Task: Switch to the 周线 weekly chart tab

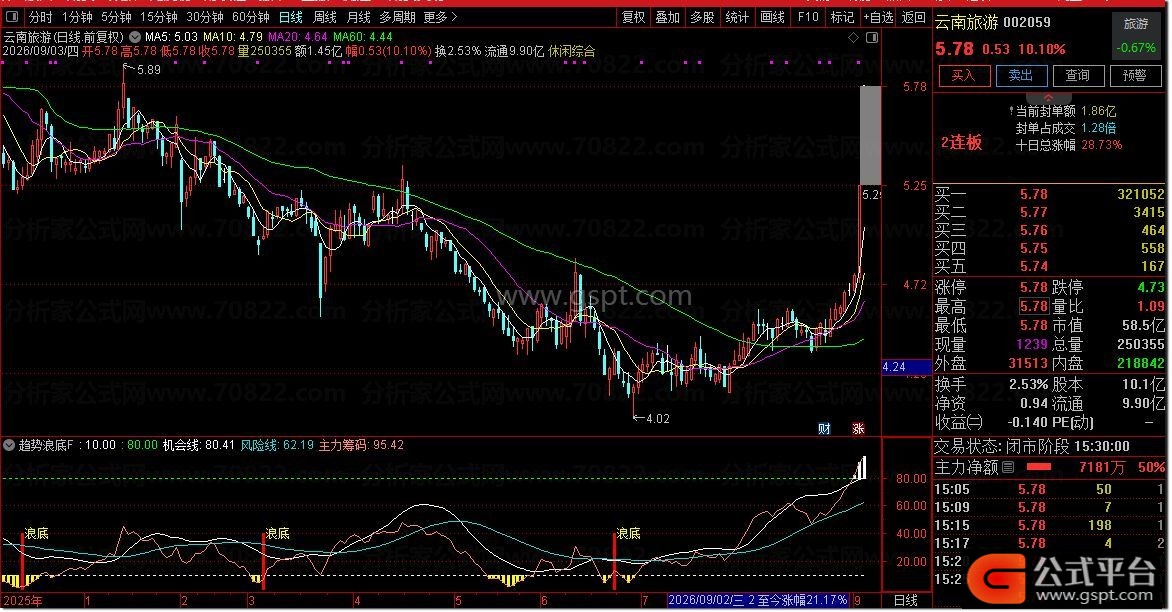Action: (324, 16)
